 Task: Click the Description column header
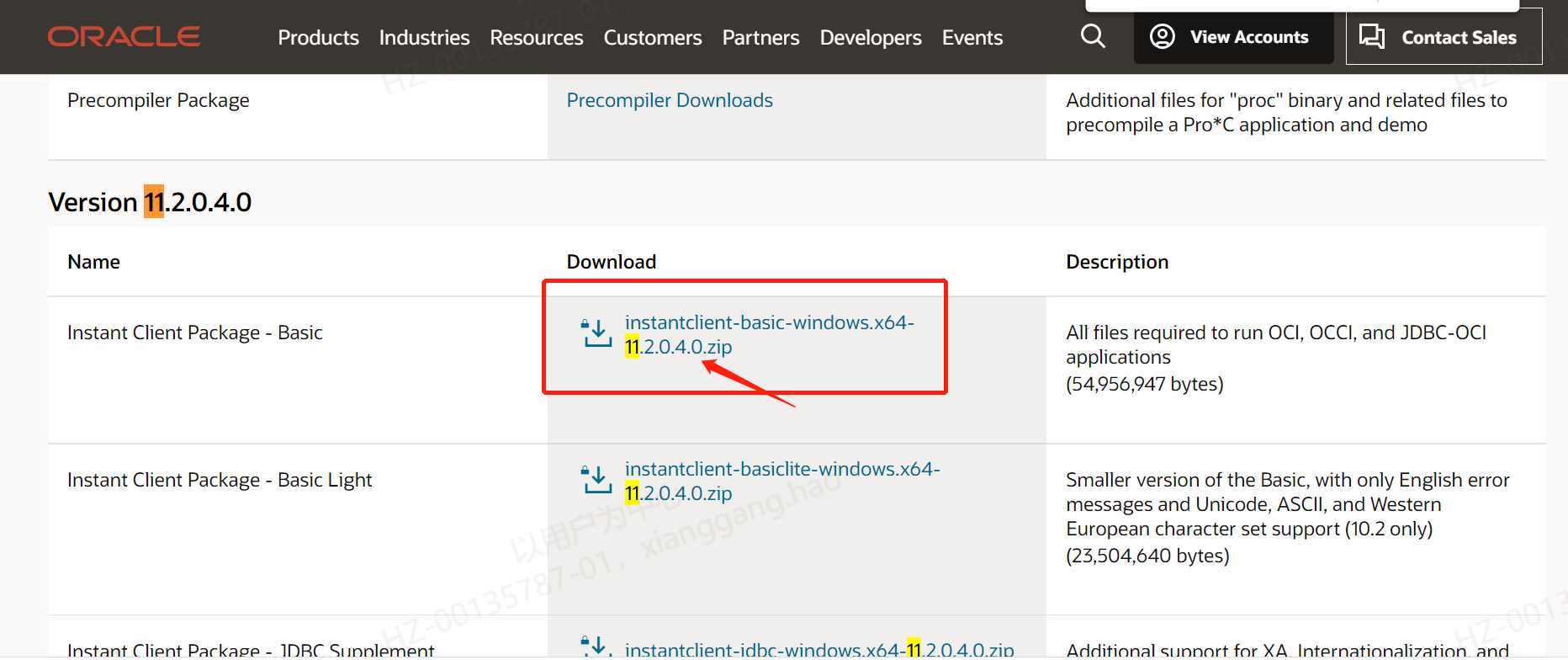click(x=1117, y=262)
